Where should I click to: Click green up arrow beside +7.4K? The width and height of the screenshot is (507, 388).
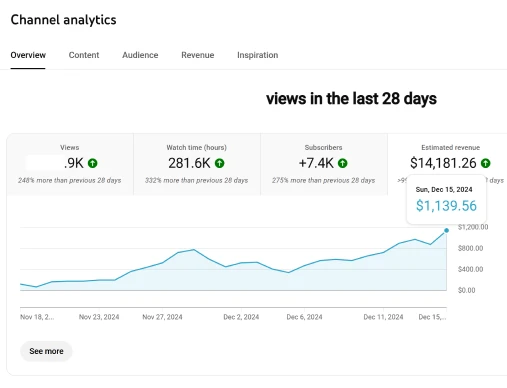(343, 163)
